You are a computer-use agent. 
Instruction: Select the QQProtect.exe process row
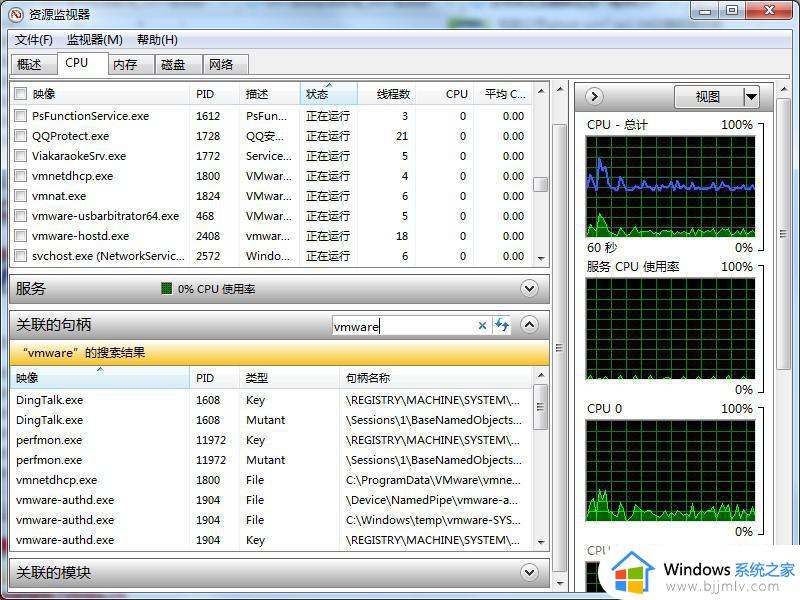coord(271,136)
